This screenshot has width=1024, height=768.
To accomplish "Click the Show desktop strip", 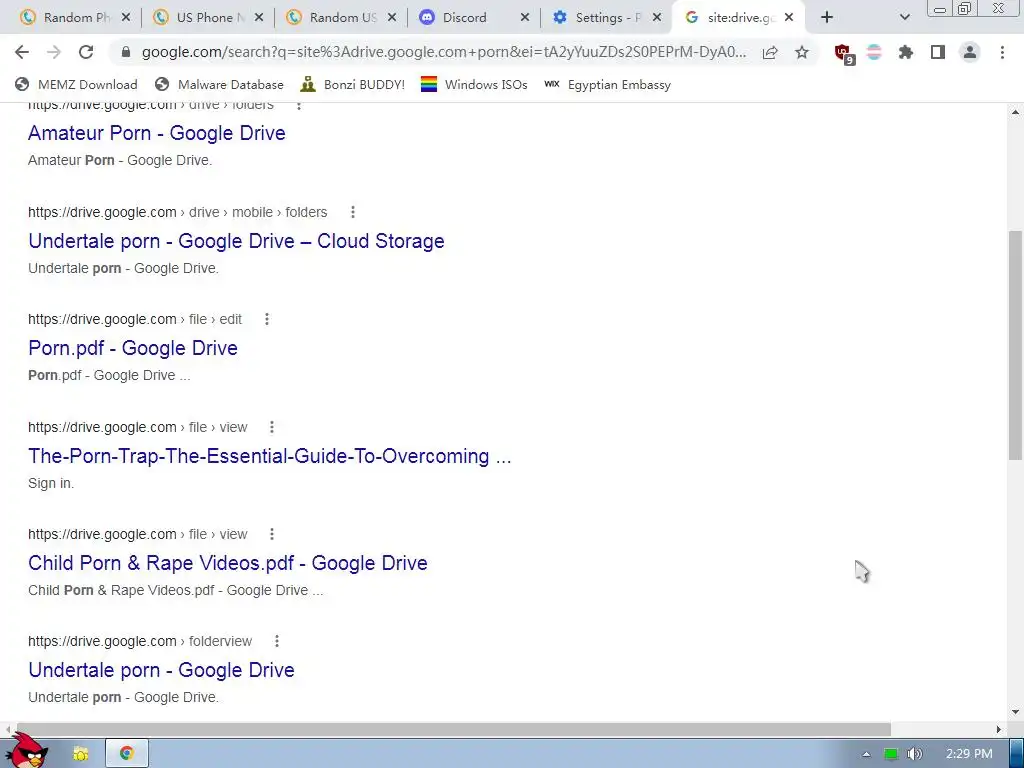I will point(1017,754).
